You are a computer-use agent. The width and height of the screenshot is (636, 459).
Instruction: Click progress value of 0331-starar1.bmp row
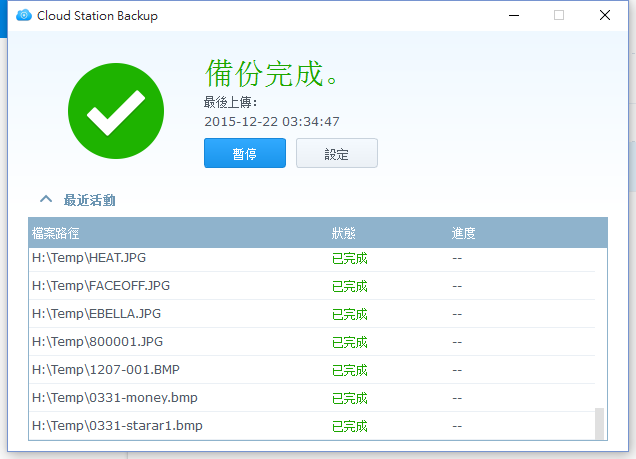tap(457, 427)
